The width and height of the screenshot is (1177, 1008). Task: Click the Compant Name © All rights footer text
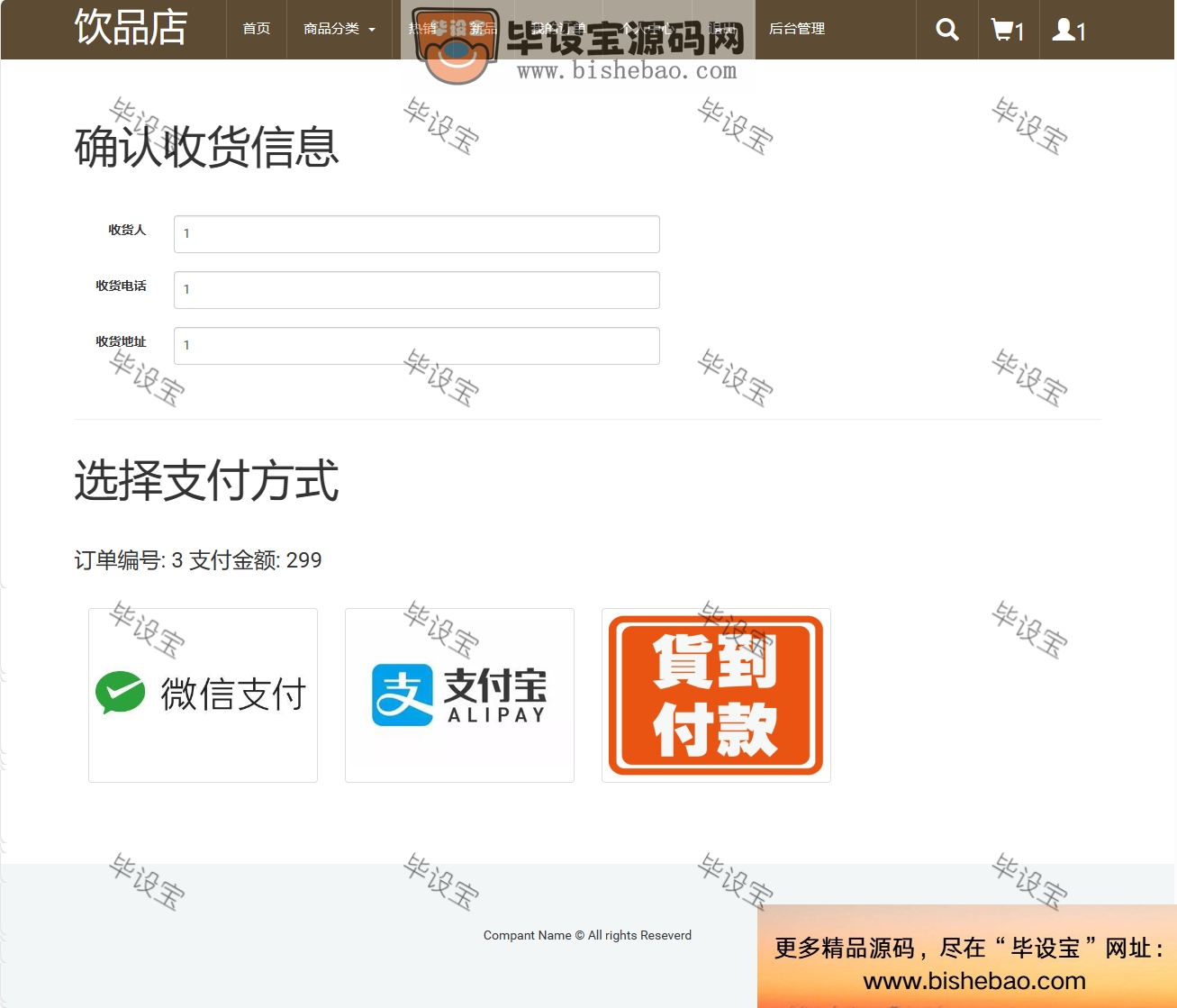587,935
